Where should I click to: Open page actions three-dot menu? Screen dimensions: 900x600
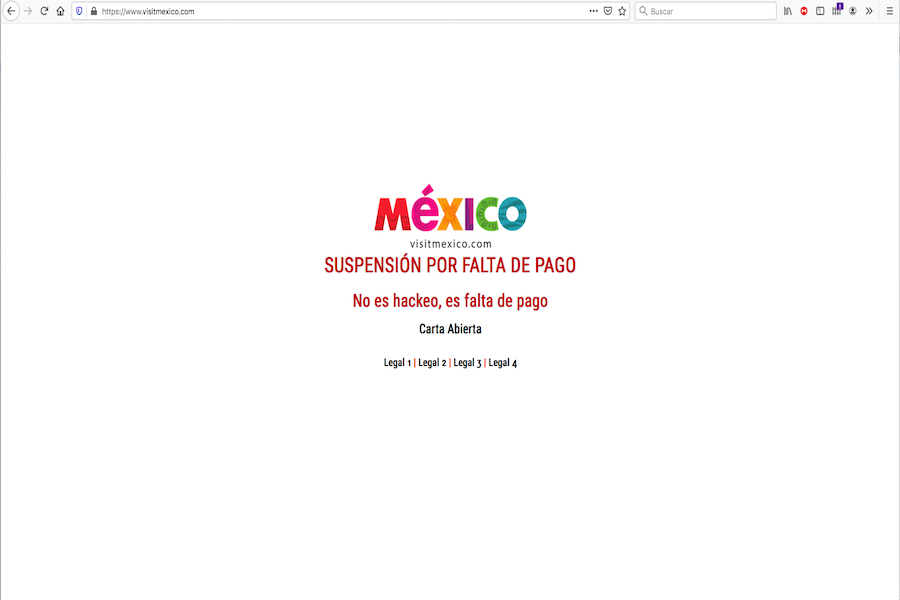pyautogui.click(x=593, y=11)
